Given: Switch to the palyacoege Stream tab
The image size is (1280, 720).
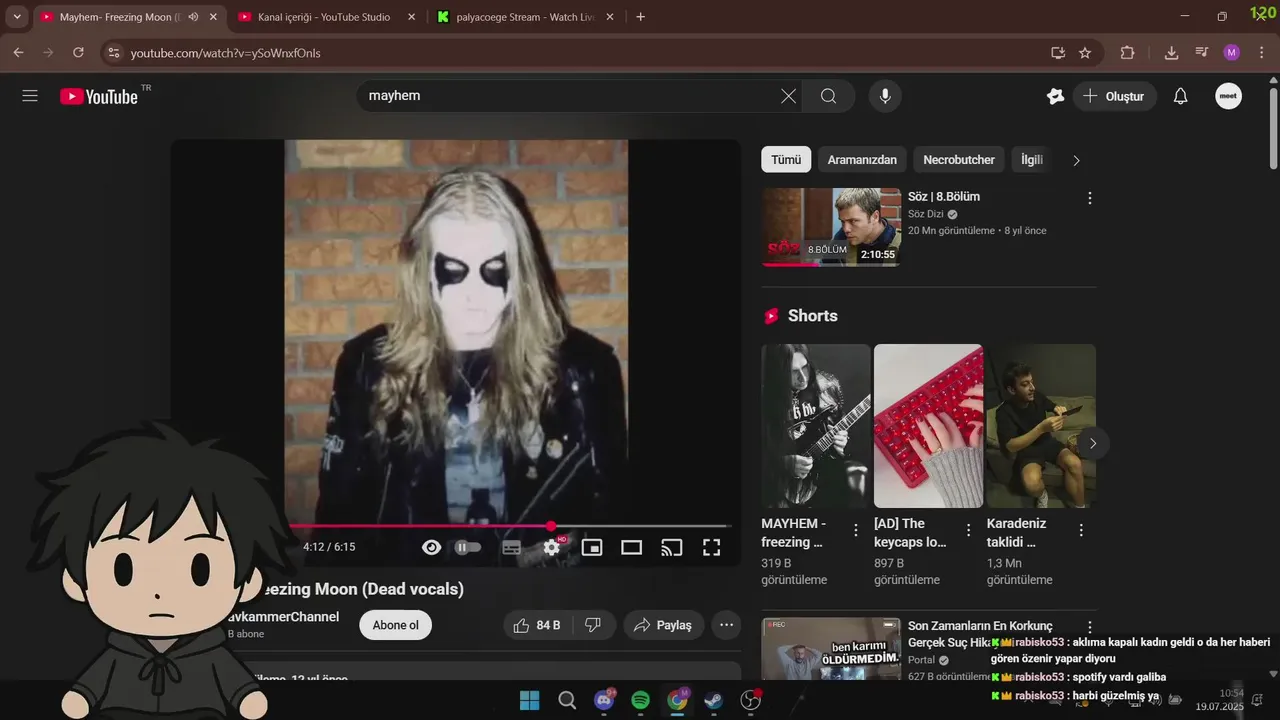Looking at the screenshot, I should pyautogui.click(x=527, y=17).
